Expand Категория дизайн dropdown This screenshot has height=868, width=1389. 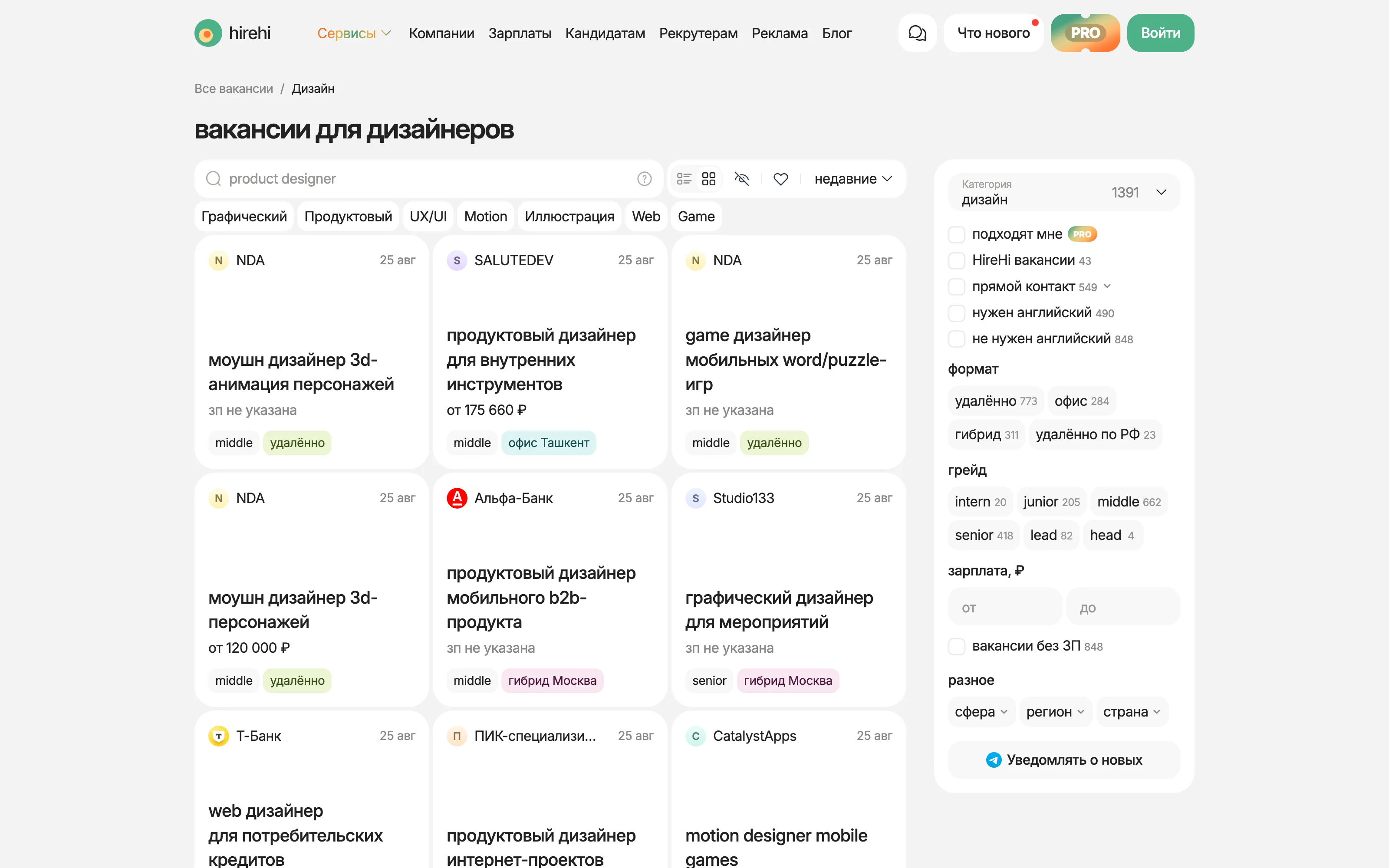(1063, 192)
